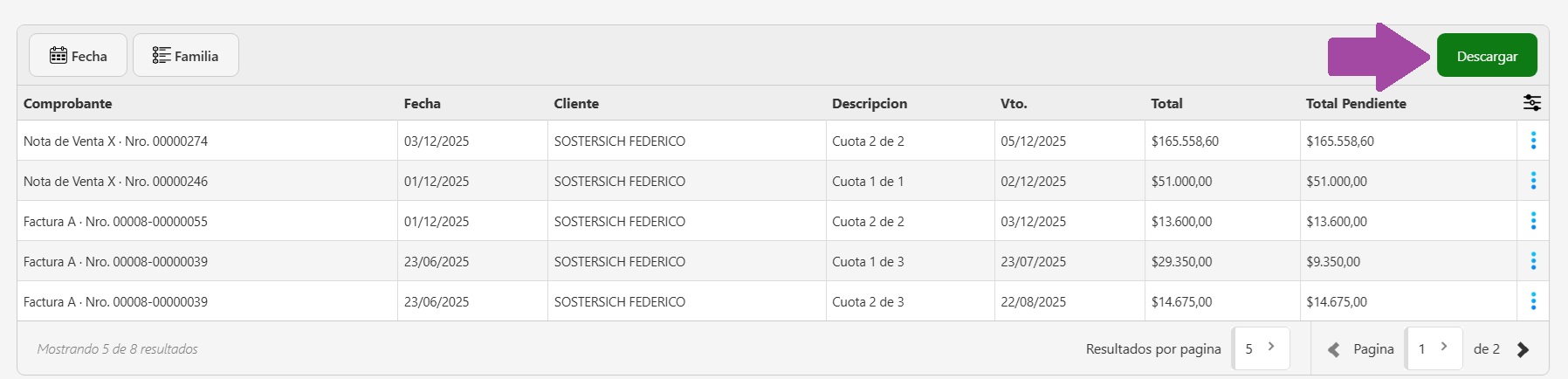Sort by Total Pendiente column header
The height and width of the screenshot is (379, 1568).
[x=1356, y=103]
